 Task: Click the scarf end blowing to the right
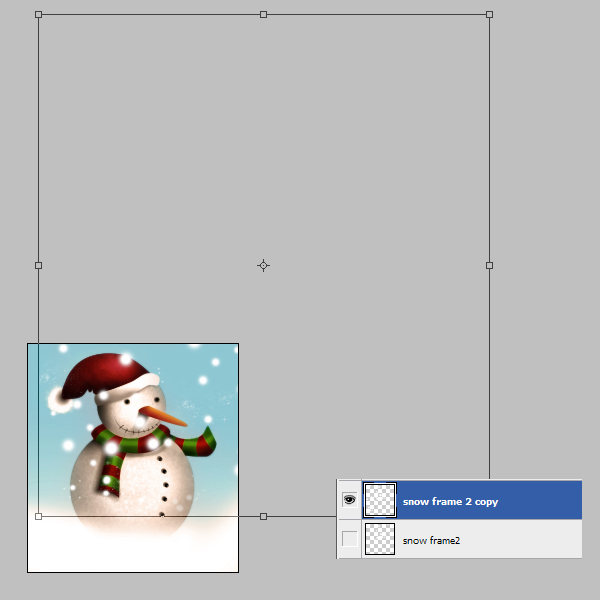tap(199, 443)
